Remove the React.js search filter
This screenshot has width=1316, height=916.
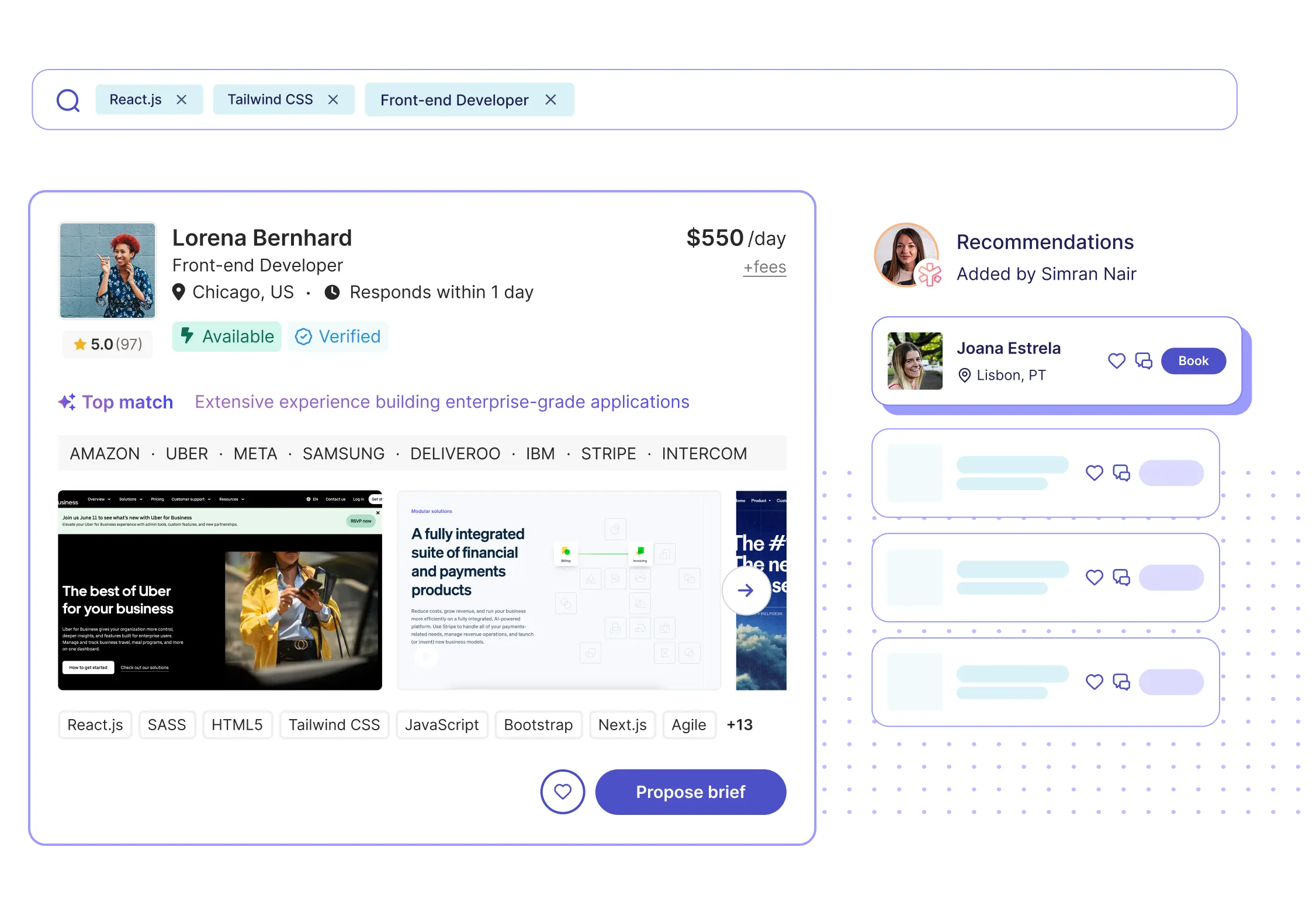pos(182,100)
